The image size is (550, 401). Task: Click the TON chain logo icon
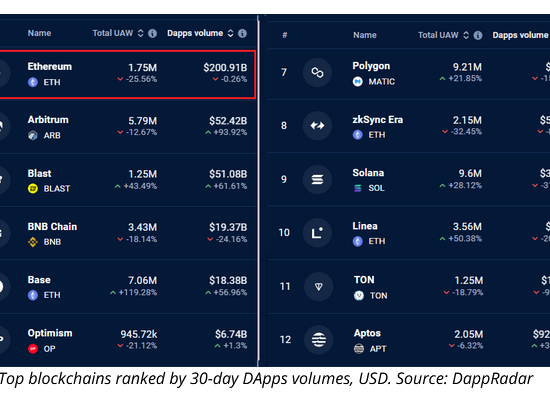(x=318, y=287)
